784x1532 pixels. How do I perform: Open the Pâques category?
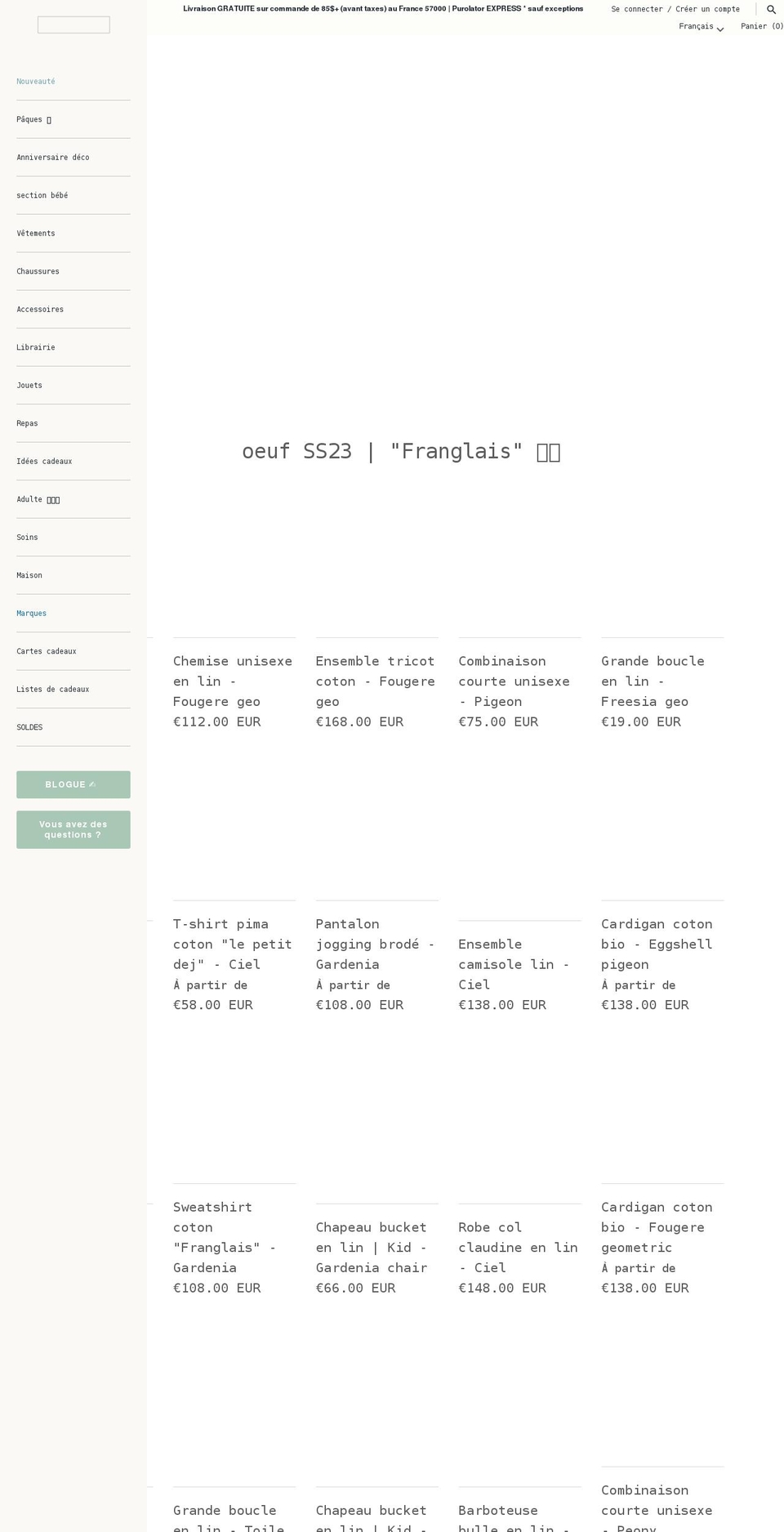(29, 119)
